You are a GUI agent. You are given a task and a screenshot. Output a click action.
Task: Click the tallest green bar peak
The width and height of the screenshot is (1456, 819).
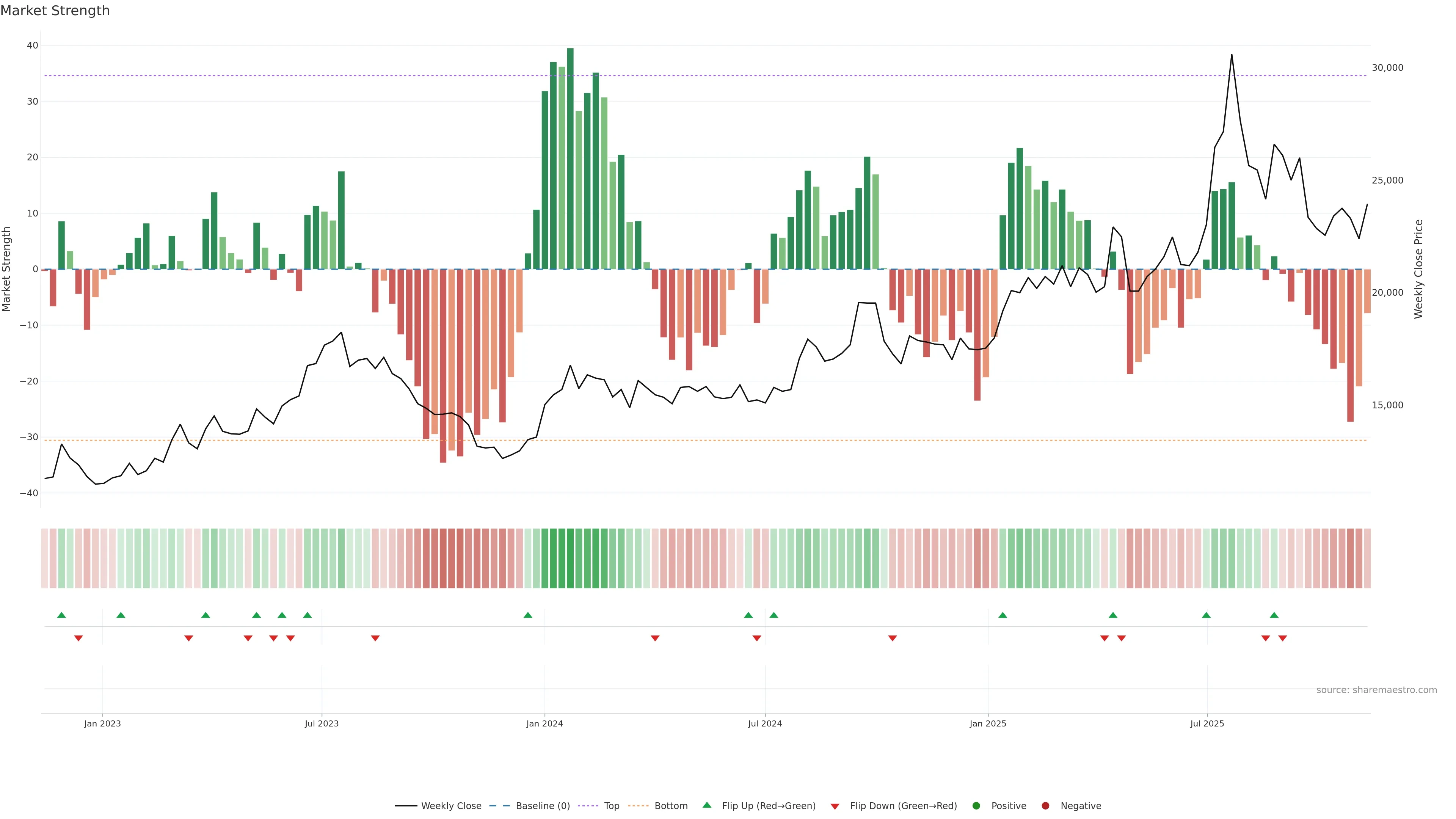tap(570, 51)
